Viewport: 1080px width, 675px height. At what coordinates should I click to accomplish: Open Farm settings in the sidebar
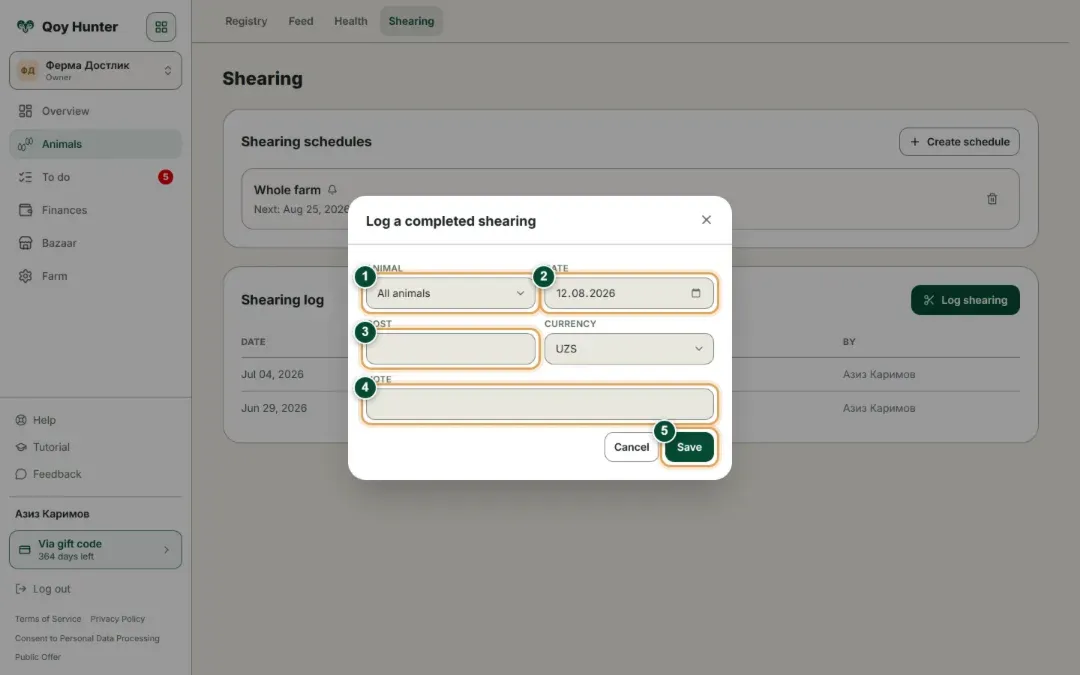coord(95,276)
